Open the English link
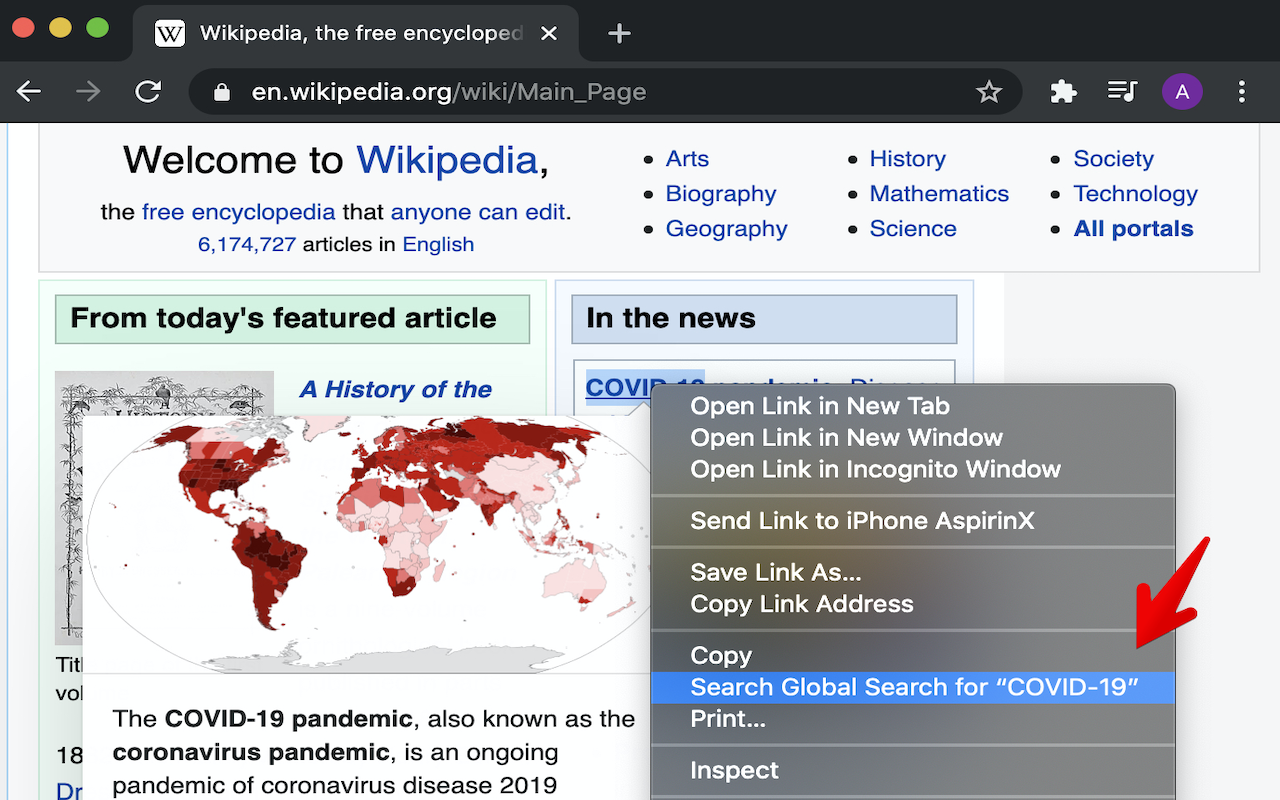 tap(438, 244)
